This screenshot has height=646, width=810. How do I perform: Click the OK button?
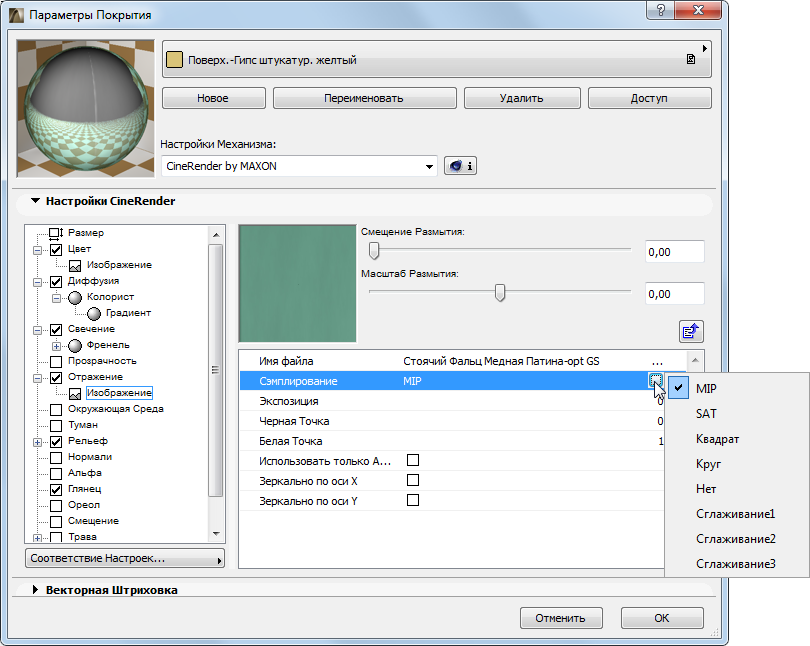[662, 618]
